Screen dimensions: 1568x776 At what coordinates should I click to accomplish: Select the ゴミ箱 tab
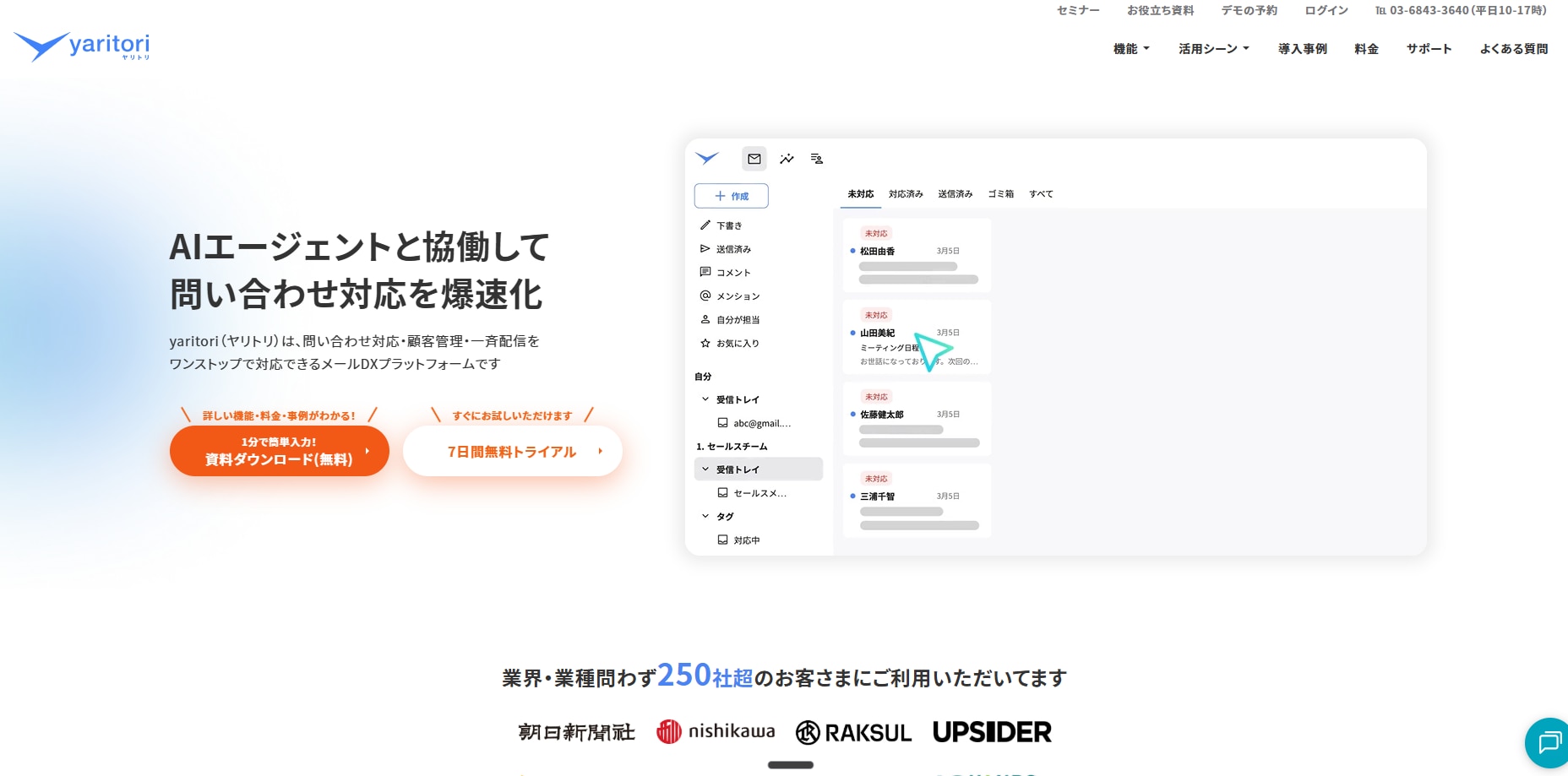[x=1000, y=194]
